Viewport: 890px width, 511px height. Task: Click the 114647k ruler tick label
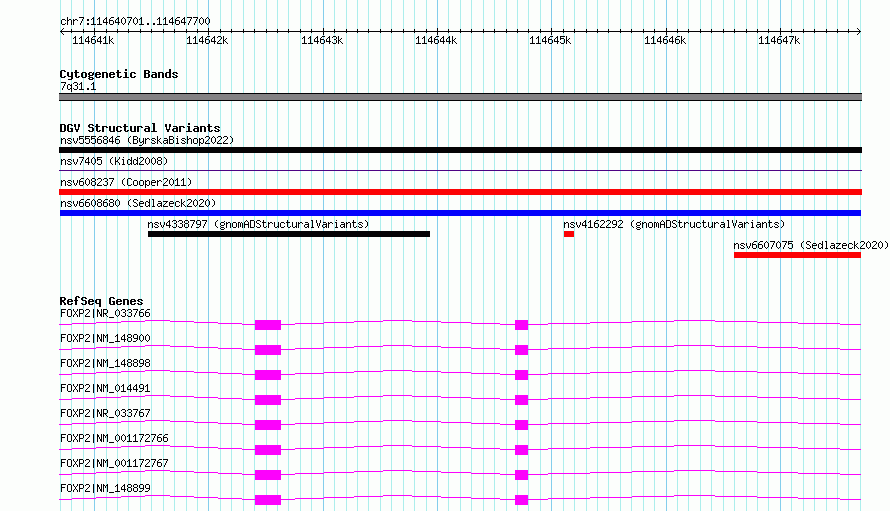[x=779, y=40]
